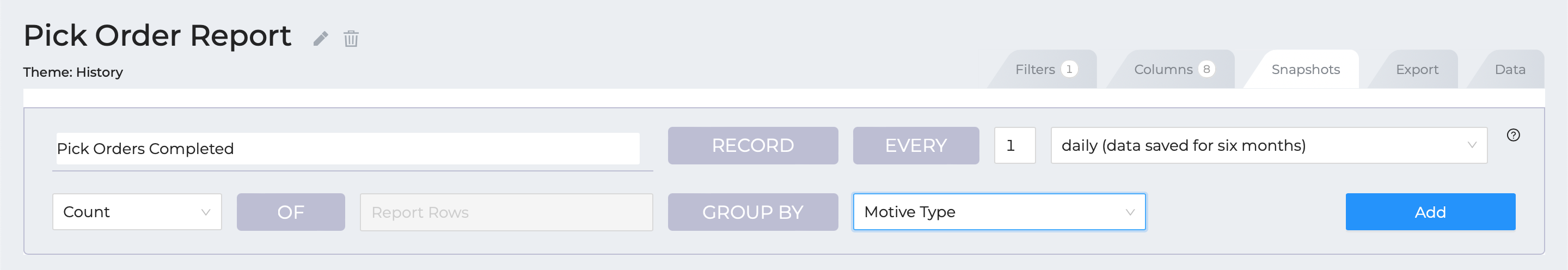Focus the Pick Orders Completed name field

pos(347,149)
